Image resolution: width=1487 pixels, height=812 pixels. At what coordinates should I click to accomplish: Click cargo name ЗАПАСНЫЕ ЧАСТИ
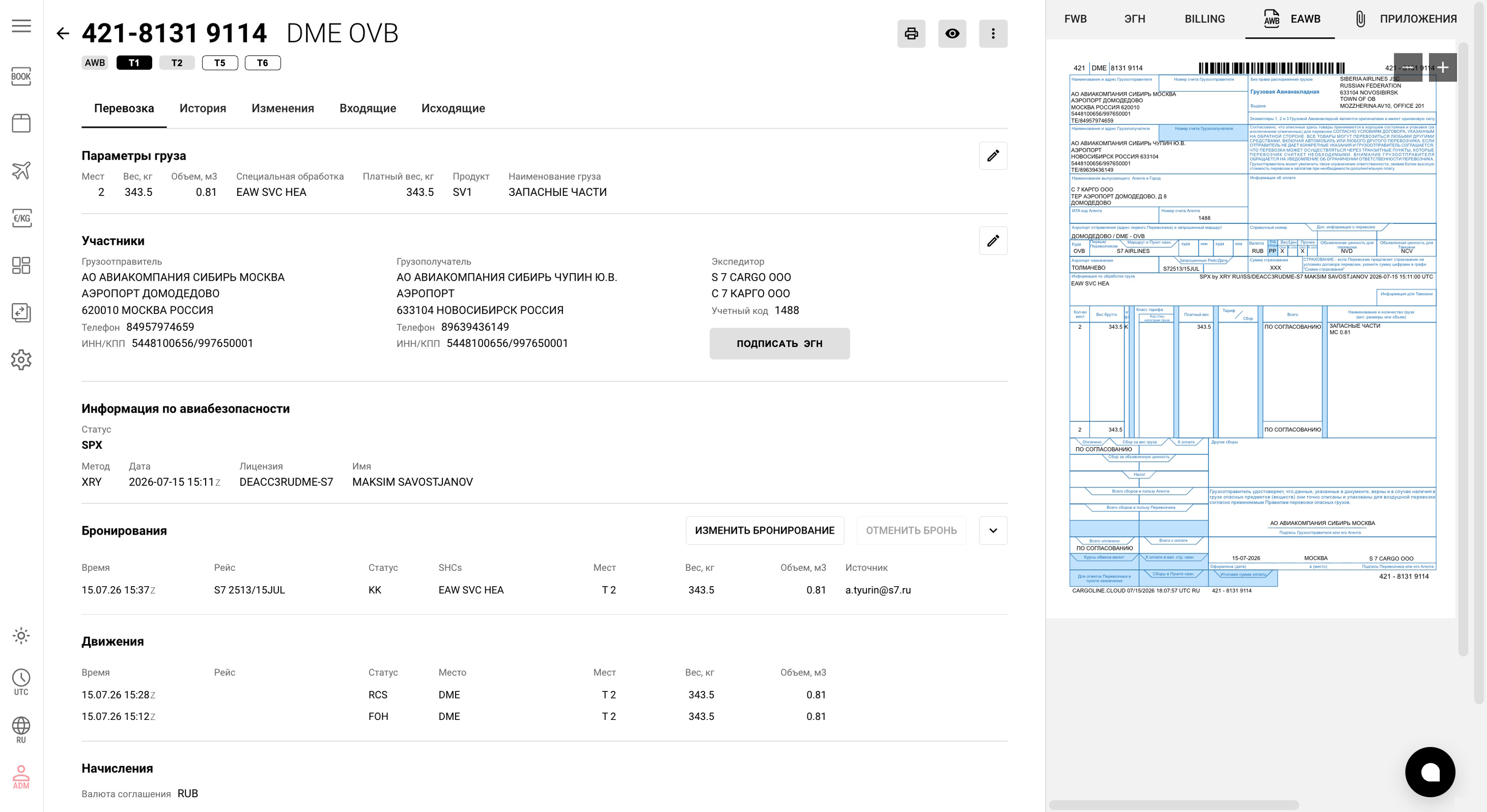pos(557,192)
